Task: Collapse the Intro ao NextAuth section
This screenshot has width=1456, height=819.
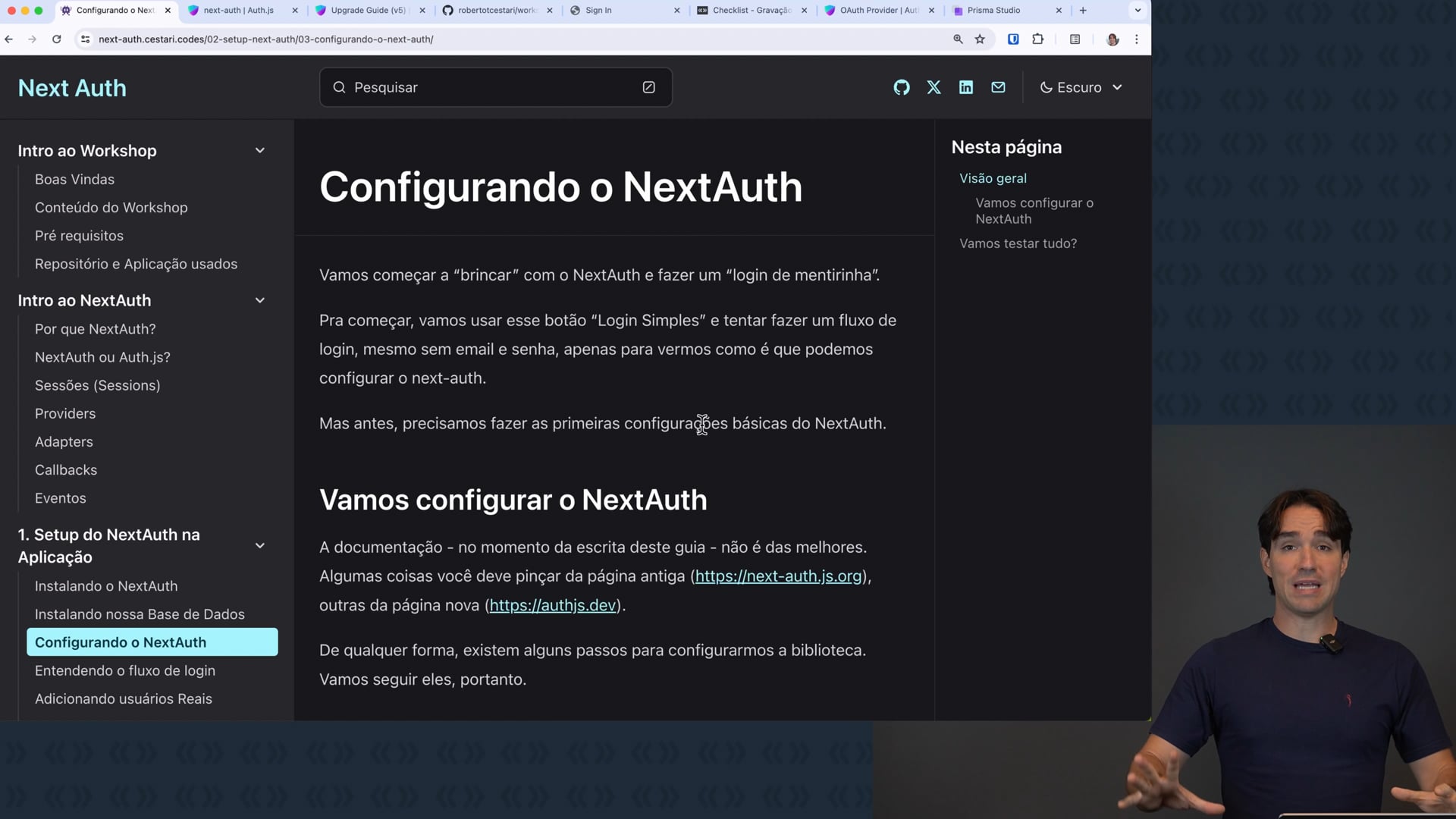Action: tap(260, 300)
